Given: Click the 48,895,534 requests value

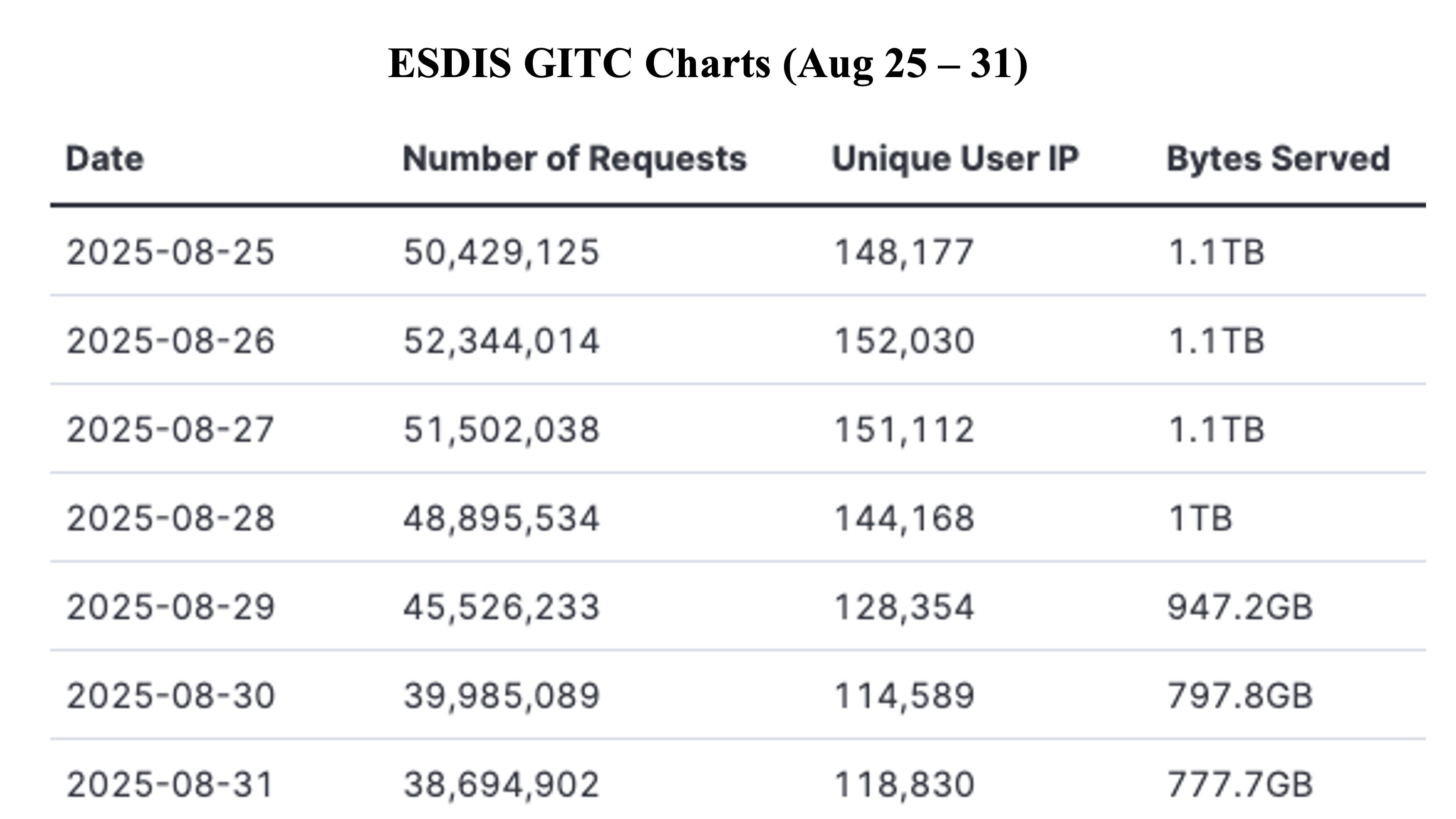Looking at the screenshot, I should [x=501, y=519].
